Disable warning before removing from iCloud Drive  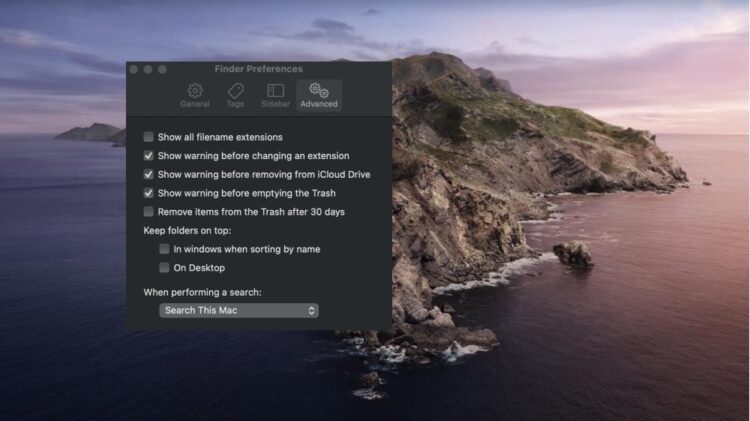pyautogui.click(x=149, y=175)
